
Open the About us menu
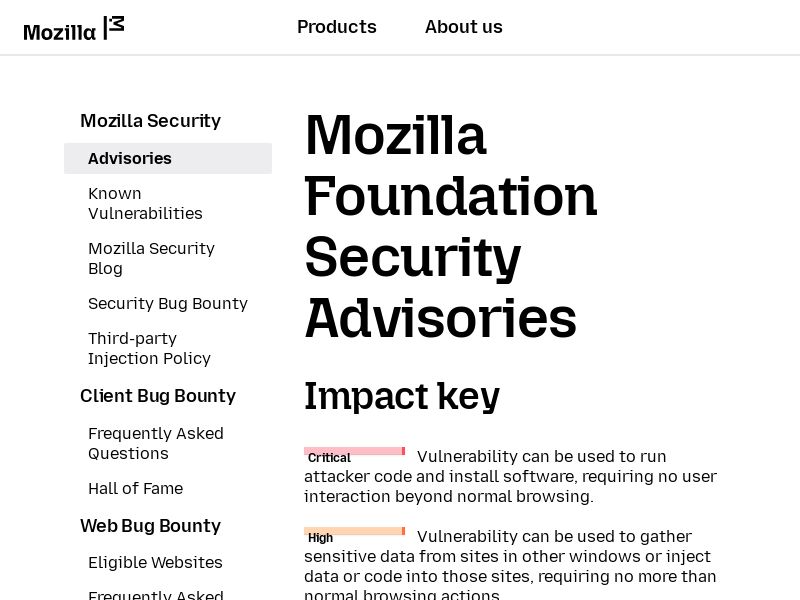click(x=464, y=27)
